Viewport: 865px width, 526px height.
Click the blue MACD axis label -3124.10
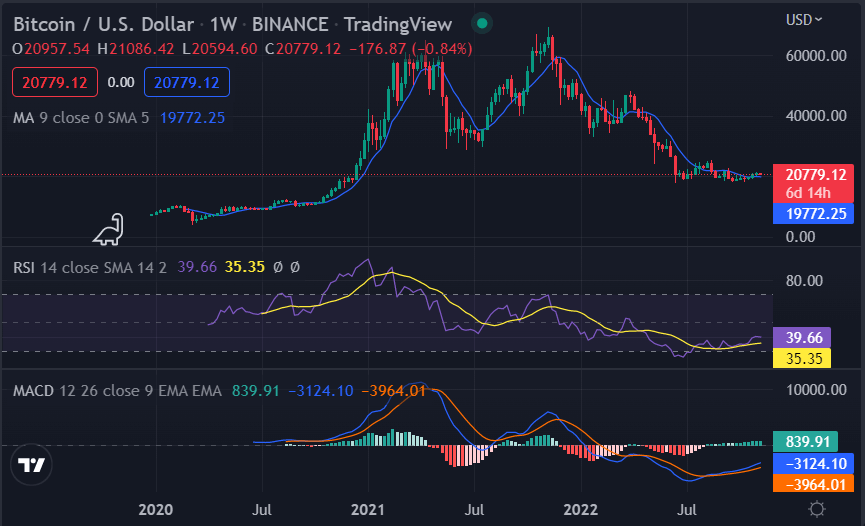[813, 464]
